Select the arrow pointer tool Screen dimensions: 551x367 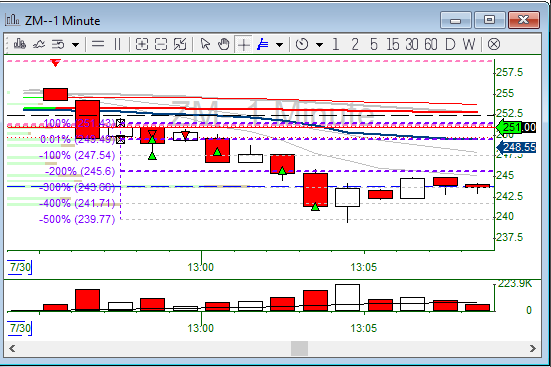point(205,44)
